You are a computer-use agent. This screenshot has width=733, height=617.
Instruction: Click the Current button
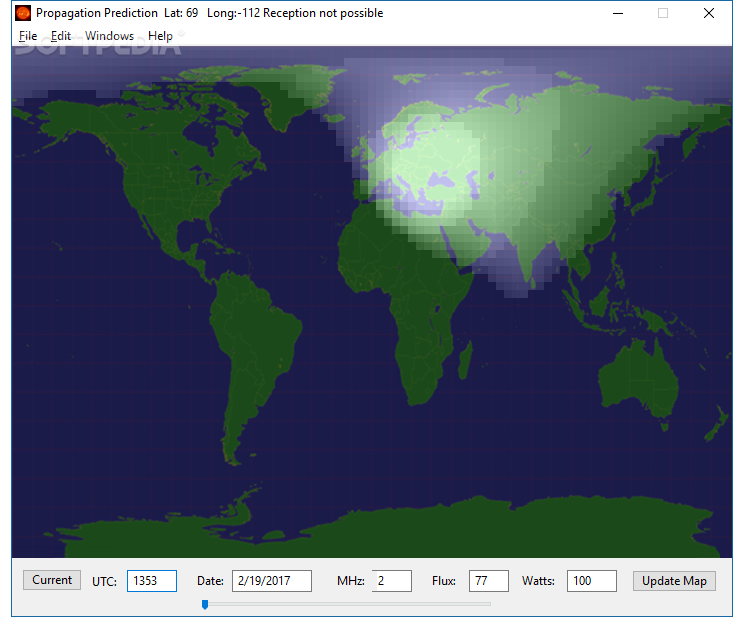[x=52, y=580]
